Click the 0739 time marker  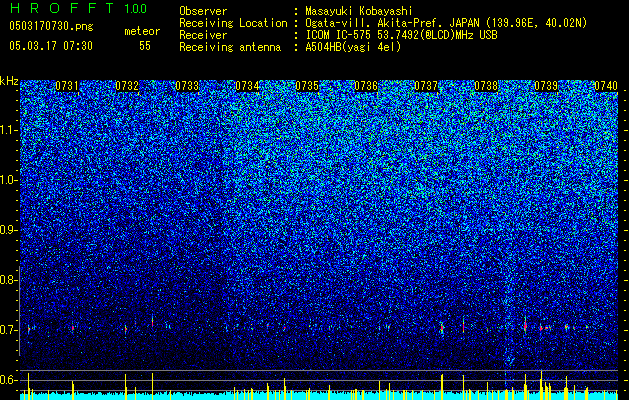(546, 86)
